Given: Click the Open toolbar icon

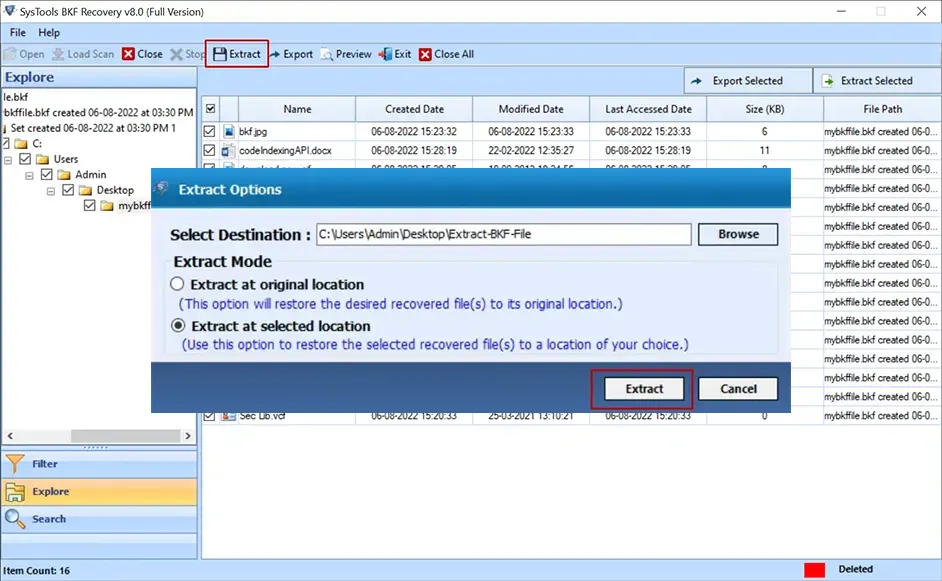Looking at the screenshot, I should click(10, 54).
